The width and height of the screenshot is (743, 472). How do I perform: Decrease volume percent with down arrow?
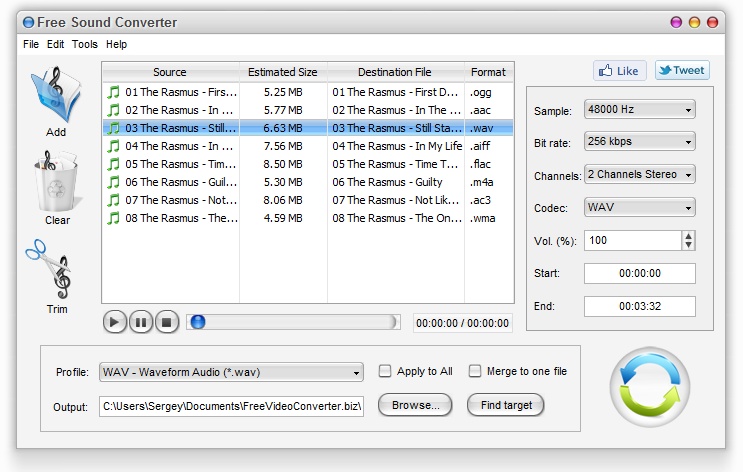click(x=689, y=245)
